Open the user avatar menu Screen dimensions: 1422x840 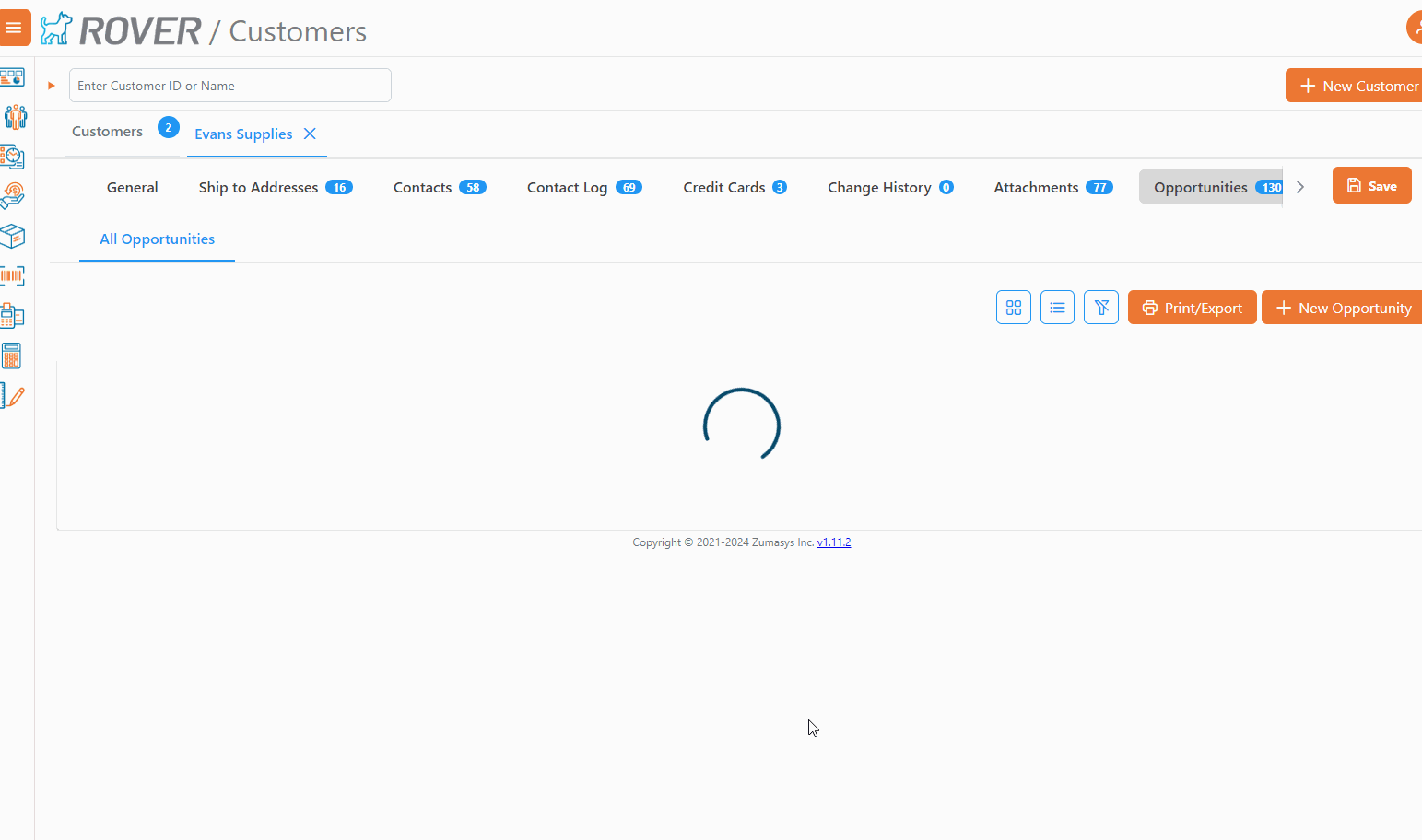[x=1415, y=28]
